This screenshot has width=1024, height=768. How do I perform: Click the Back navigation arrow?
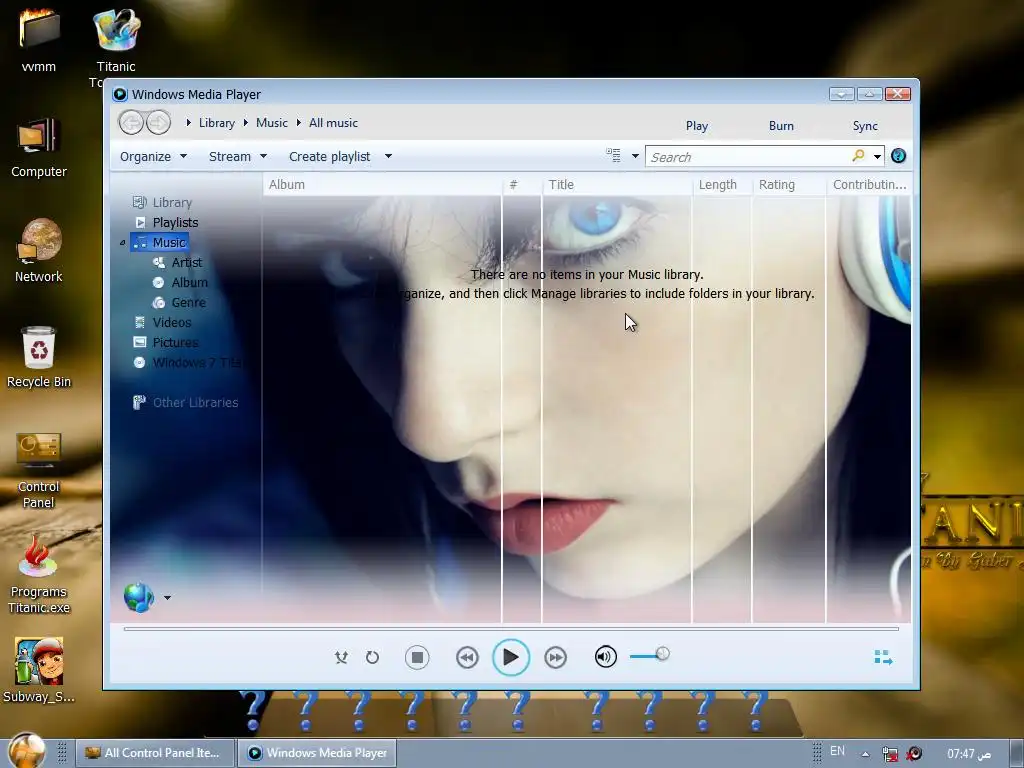tap(131, 122)
